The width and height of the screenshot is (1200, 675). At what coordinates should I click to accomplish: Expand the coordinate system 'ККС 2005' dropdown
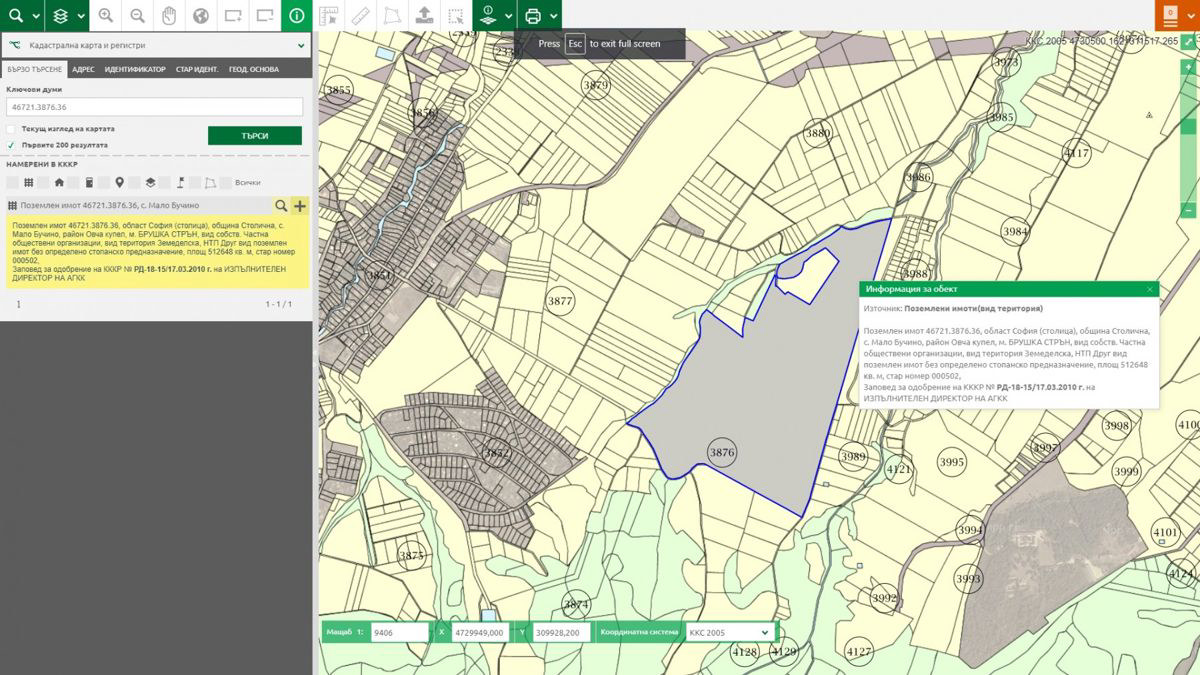[x=729, y=632]
